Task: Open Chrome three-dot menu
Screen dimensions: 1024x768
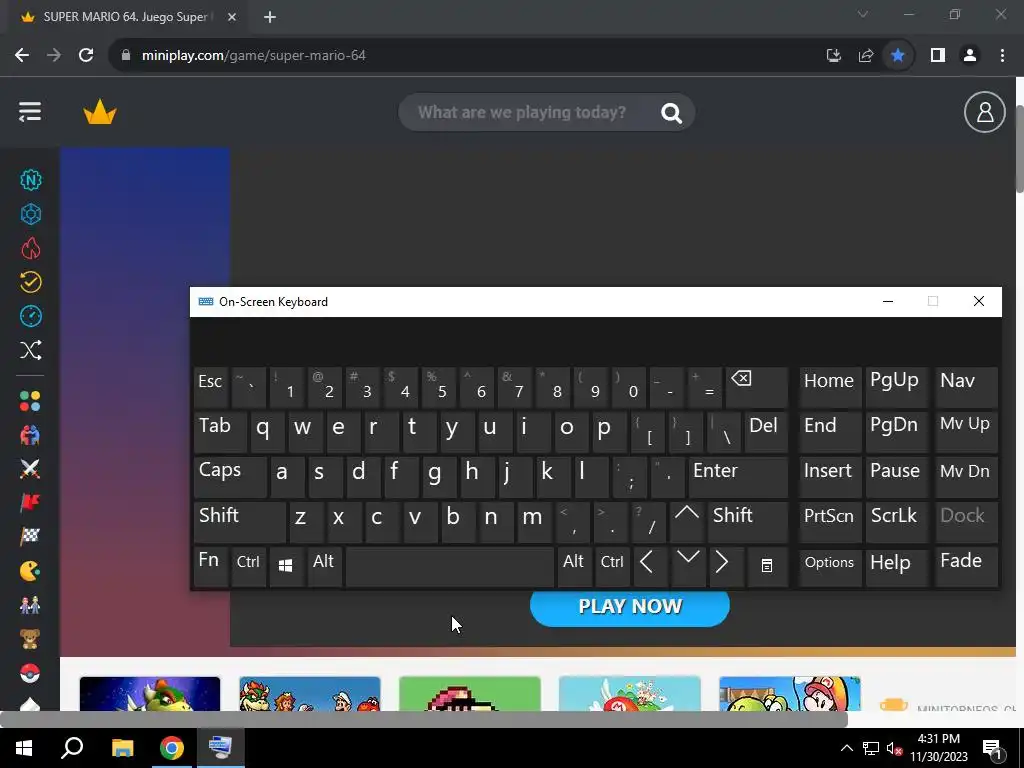Action: [1002, 56]
